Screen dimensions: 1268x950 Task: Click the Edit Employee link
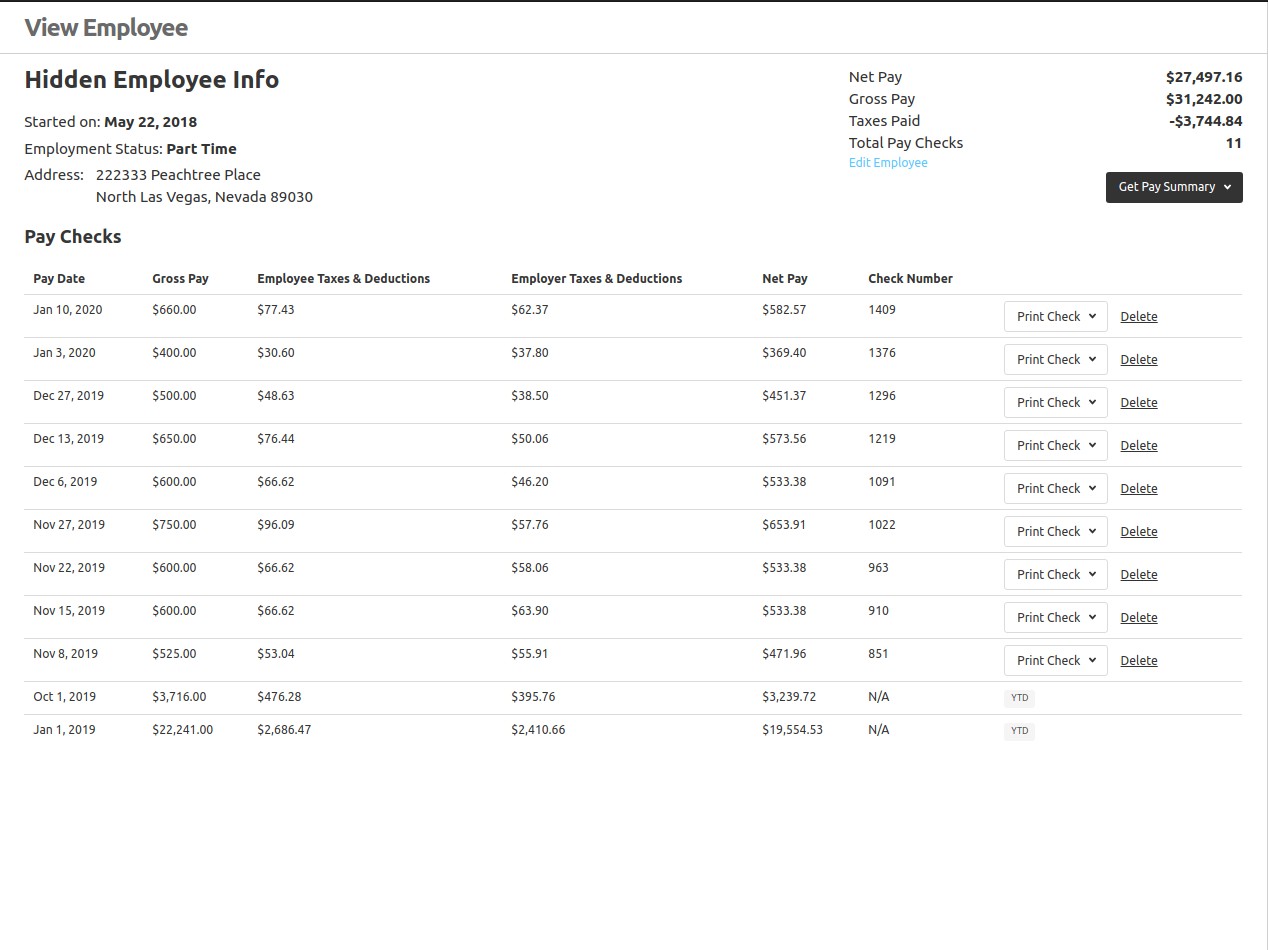(x=887, y=162)
